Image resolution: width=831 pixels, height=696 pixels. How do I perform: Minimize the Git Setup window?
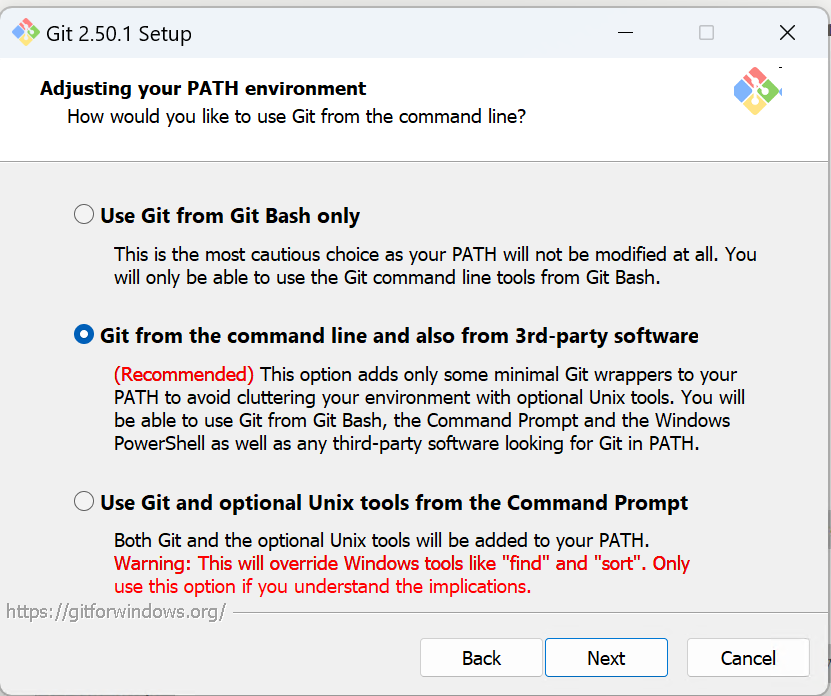click(x=625, y=33)
